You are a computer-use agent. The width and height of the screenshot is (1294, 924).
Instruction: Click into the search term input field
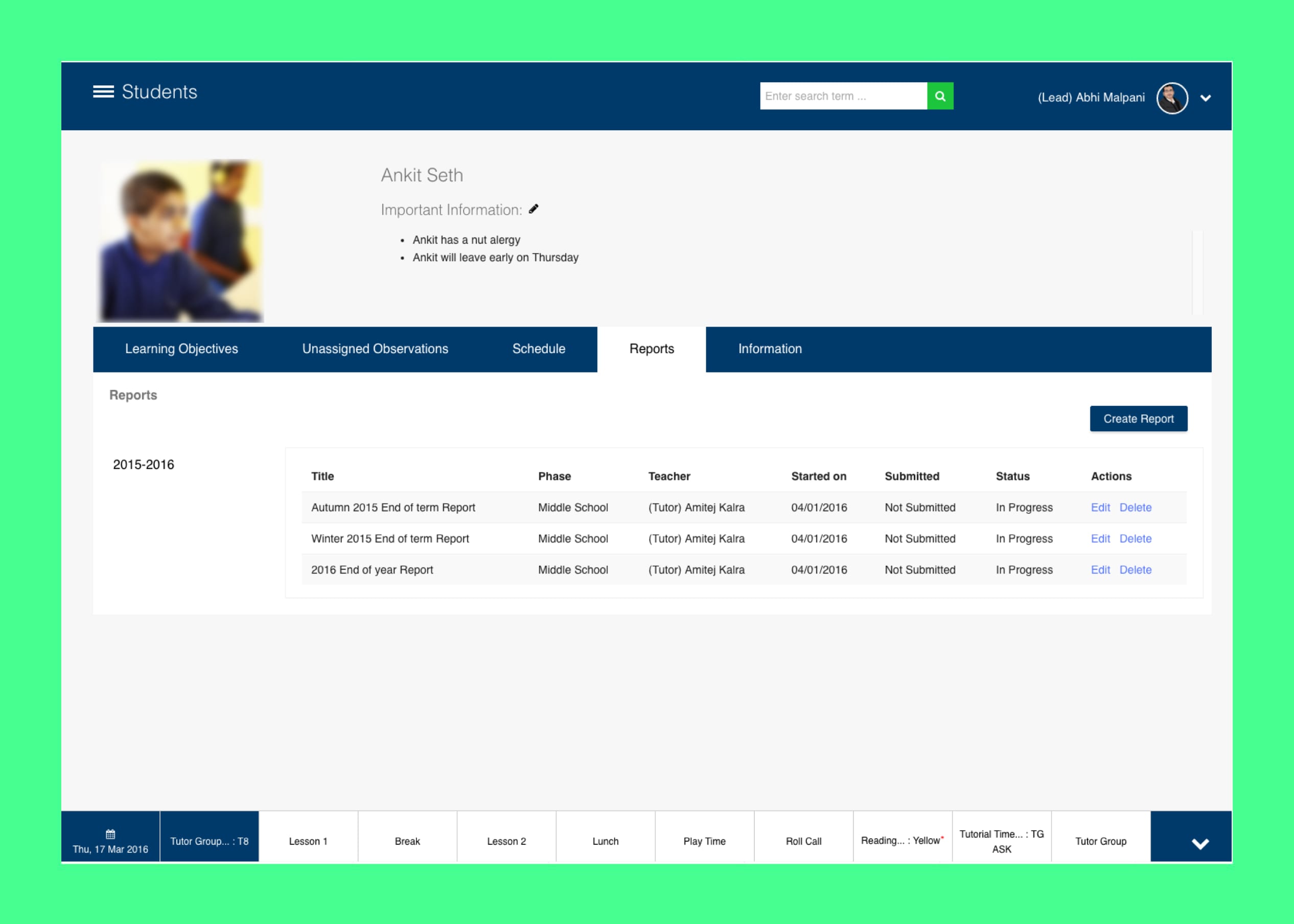pos(842,96)
